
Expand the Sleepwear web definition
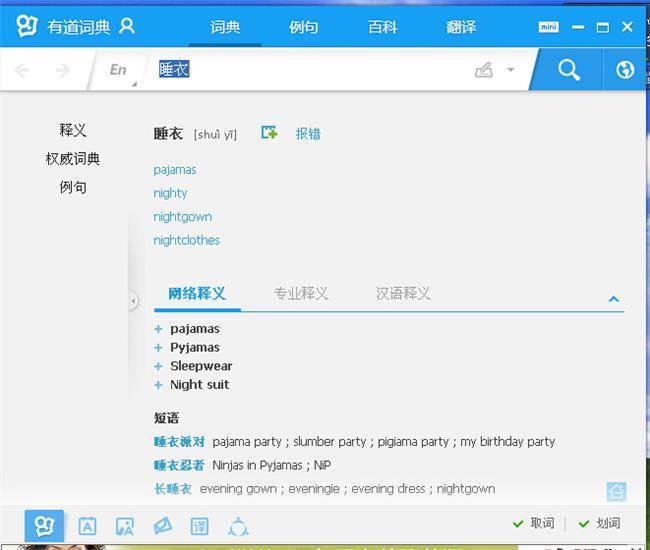(x=158, y=366)
